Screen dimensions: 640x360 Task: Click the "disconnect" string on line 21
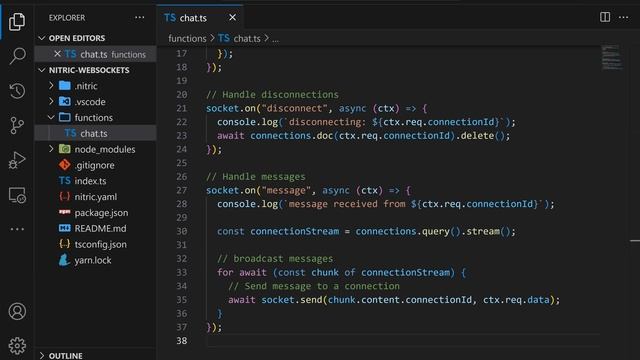(x=295, y=108)
